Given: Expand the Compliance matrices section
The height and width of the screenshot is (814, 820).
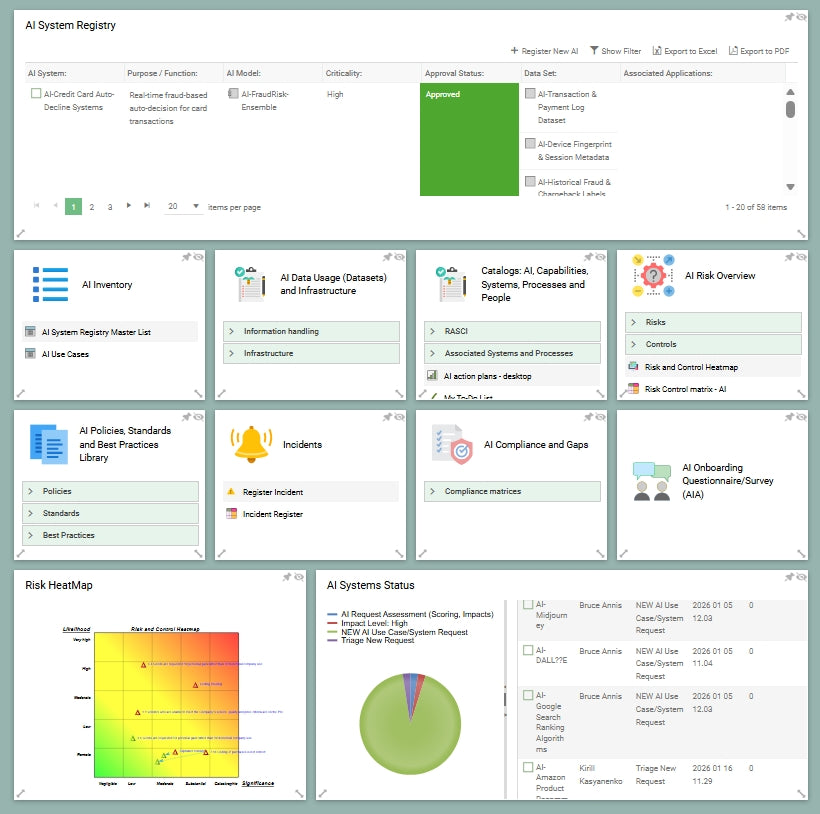Looking at the screenshot, I should click(x=512, y=491).
